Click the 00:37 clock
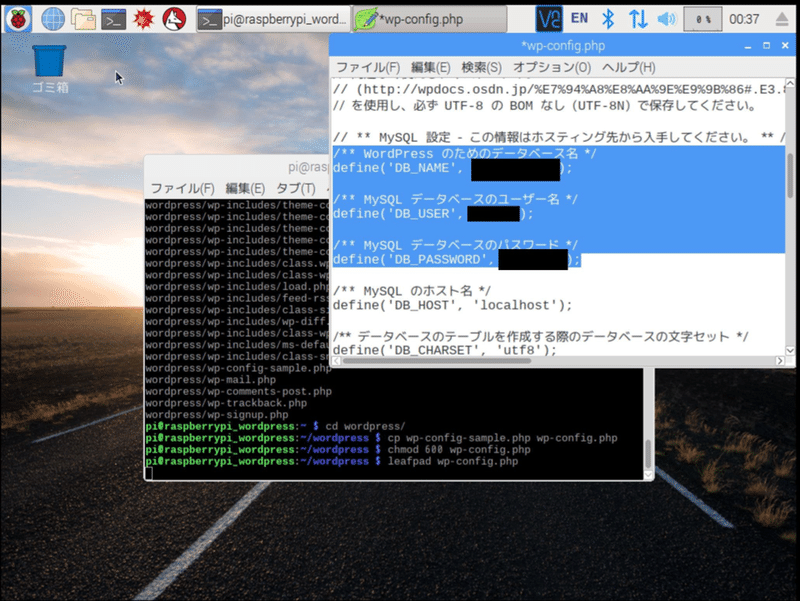This screenshot has width=800, height=601. pos(744,19)
